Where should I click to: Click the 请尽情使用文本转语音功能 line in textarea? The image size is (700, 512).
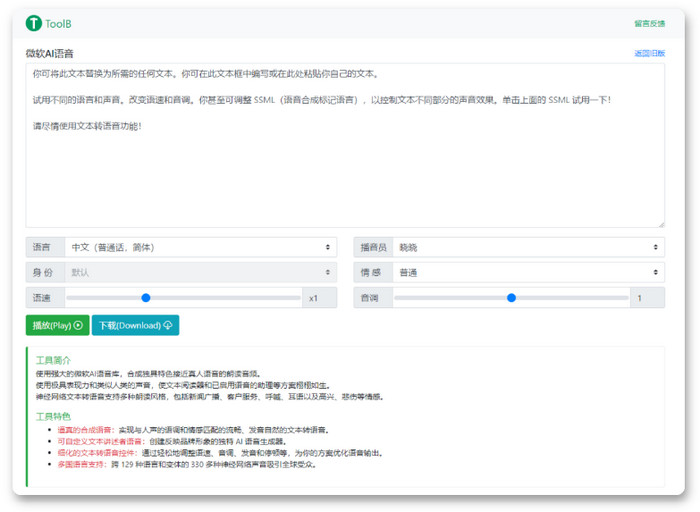[x=87, y=126]
